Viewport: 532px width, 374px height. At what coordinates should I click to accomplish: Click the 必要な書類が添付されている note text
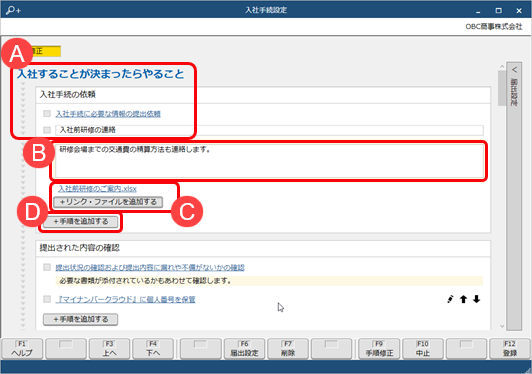pyautogui.click(x=145, y=281)
